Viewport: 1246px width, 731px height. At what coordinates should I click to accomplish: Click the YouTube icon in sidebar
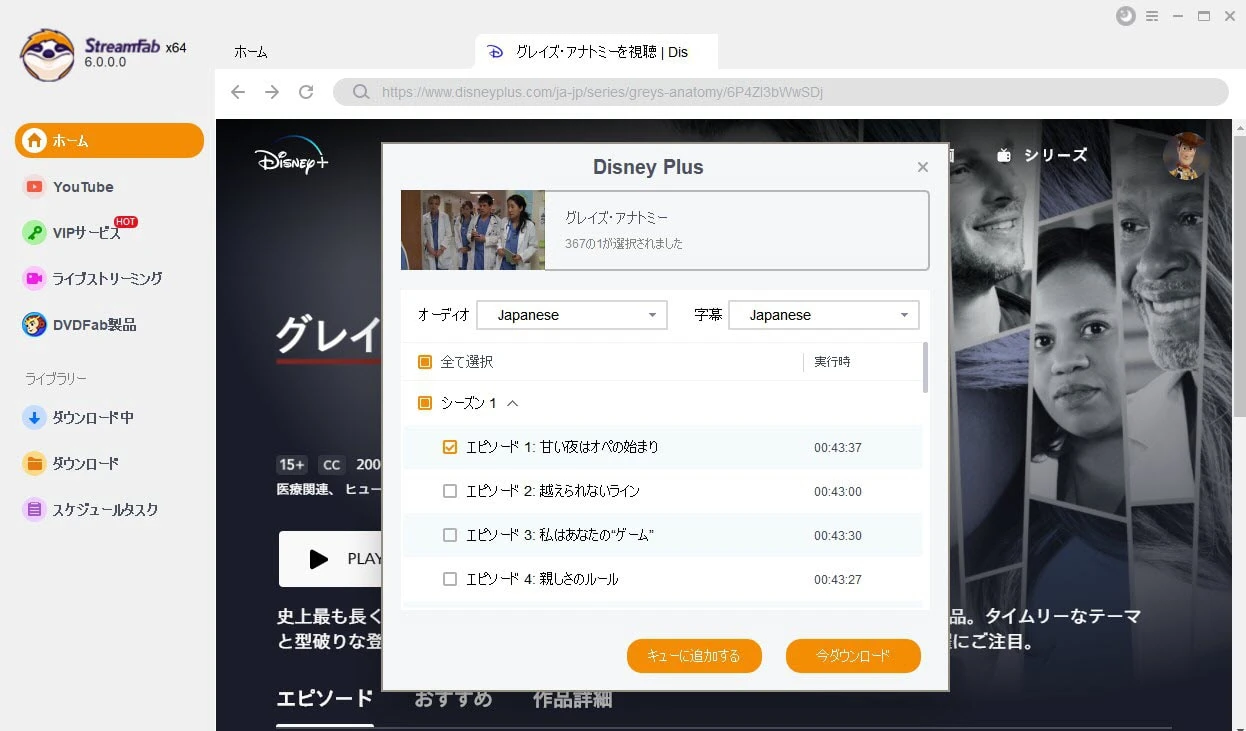coord(34,187)
